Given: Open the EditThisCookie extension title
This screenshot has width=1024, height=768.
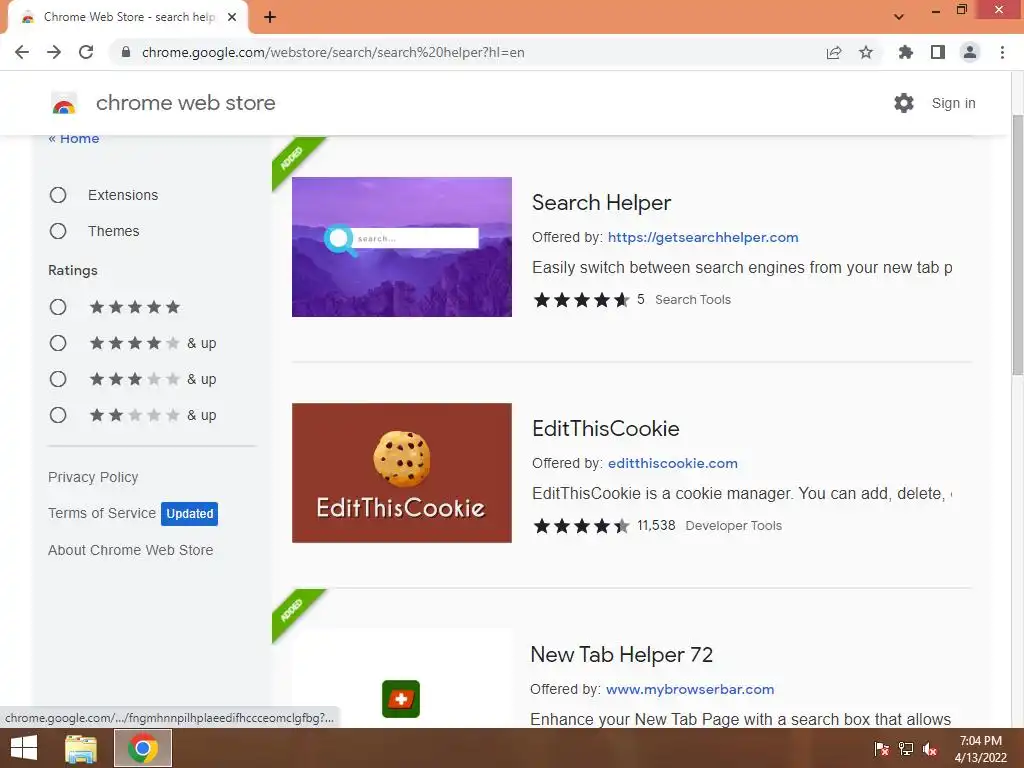Looking at the screenshot, I should coord(605,428).
